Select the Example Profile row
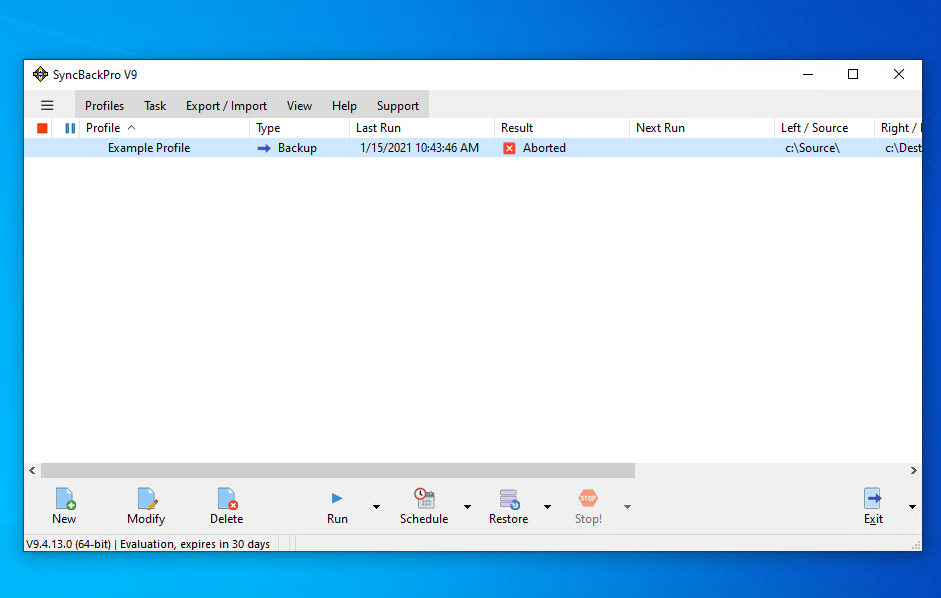The height and width of the screenshot is (598, 941). point(473,148)
